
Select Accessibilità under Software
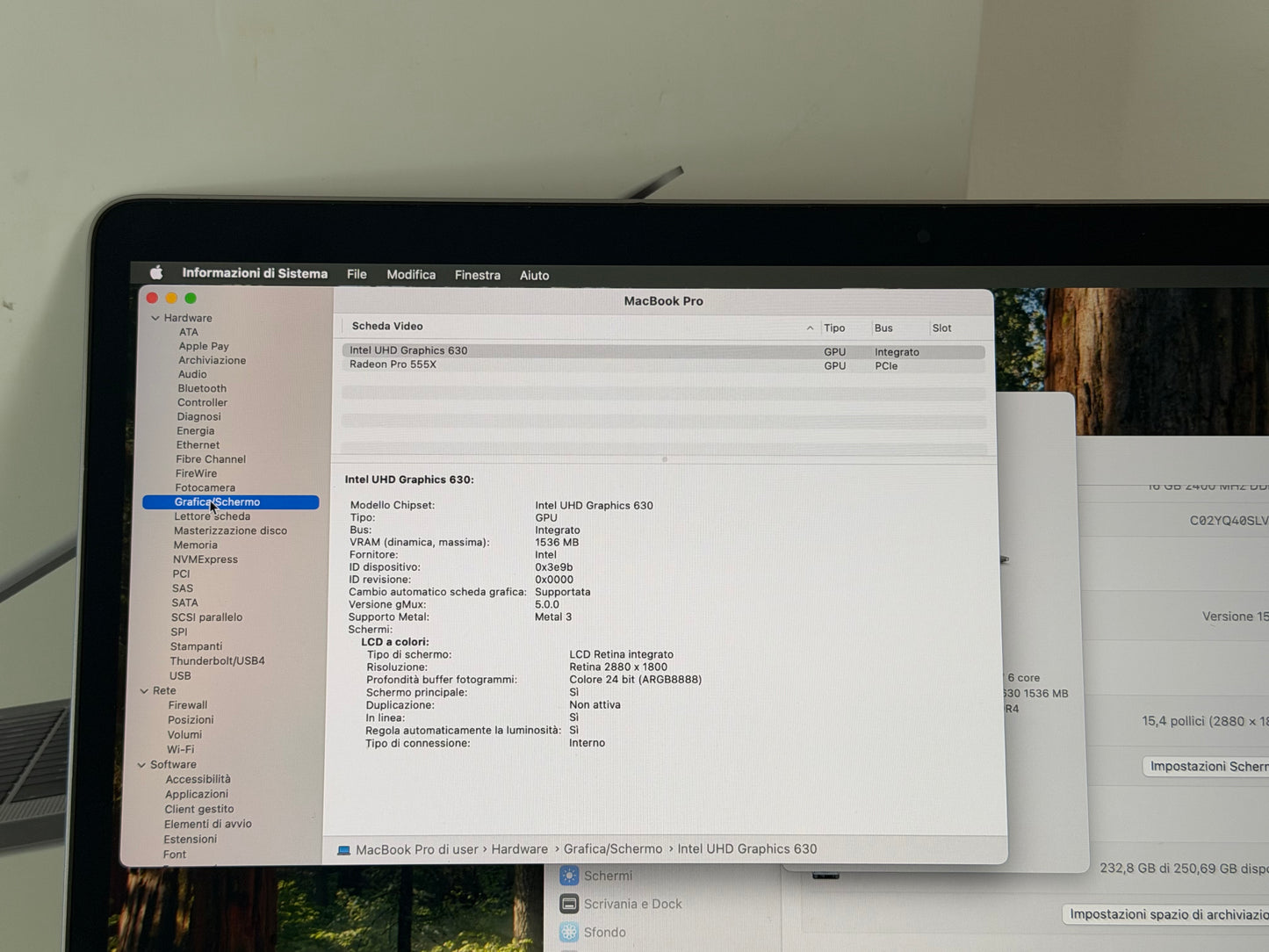click(x=198, y=780)
